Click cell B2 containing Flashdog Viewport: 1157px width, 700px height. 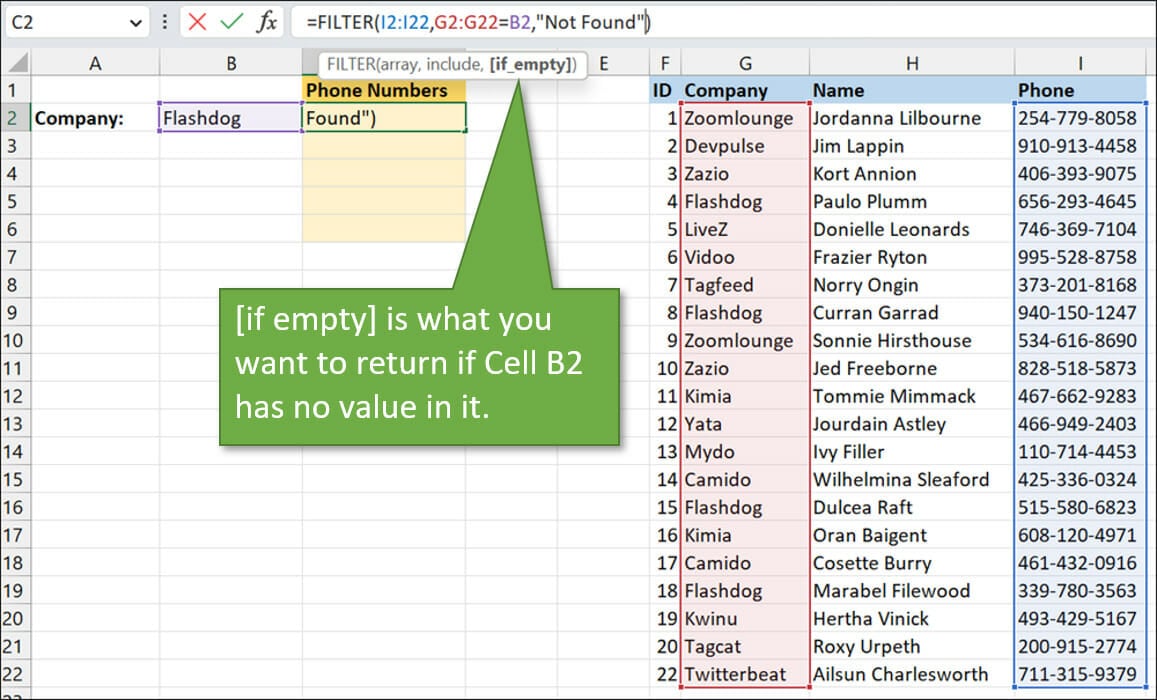click(x=230, y=118)
